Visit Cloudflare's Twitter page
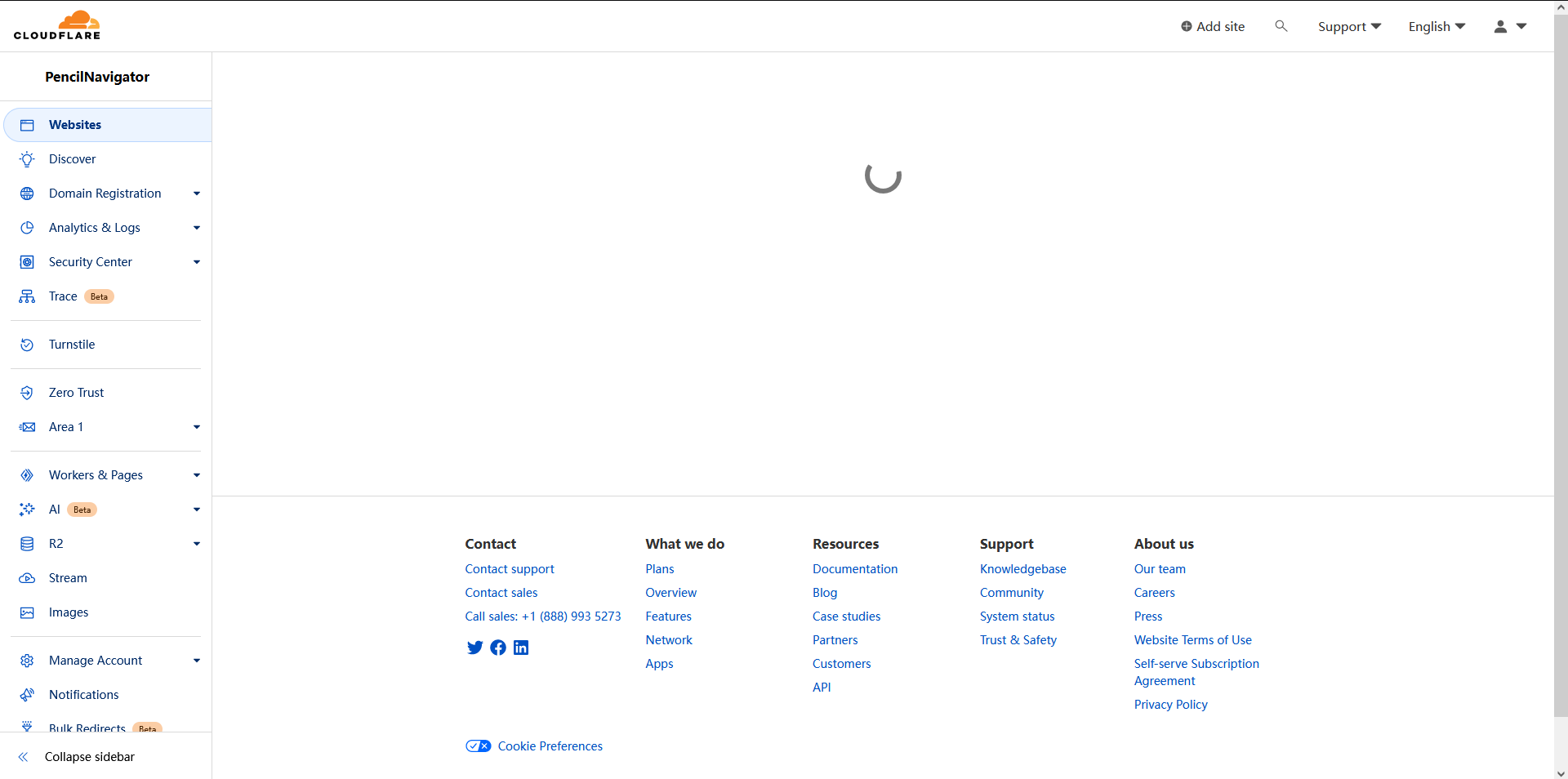This screenshot has height=779, width=1568. click(x=474, y=648)
